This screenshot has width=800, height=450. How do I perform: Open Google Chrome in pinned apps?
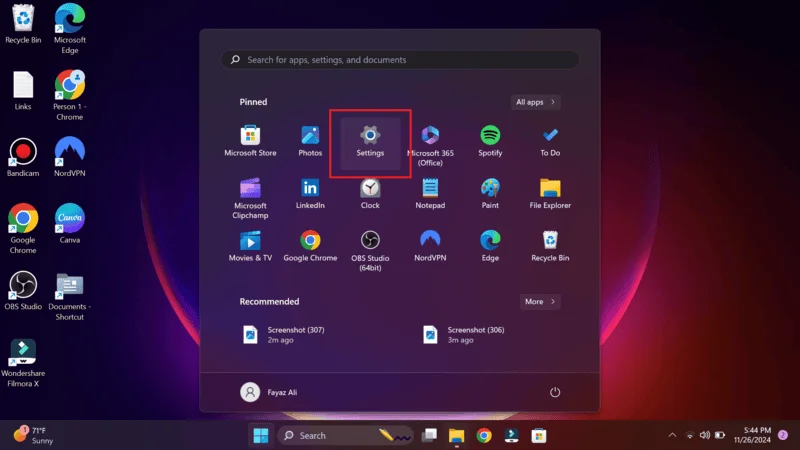(310, 246)
